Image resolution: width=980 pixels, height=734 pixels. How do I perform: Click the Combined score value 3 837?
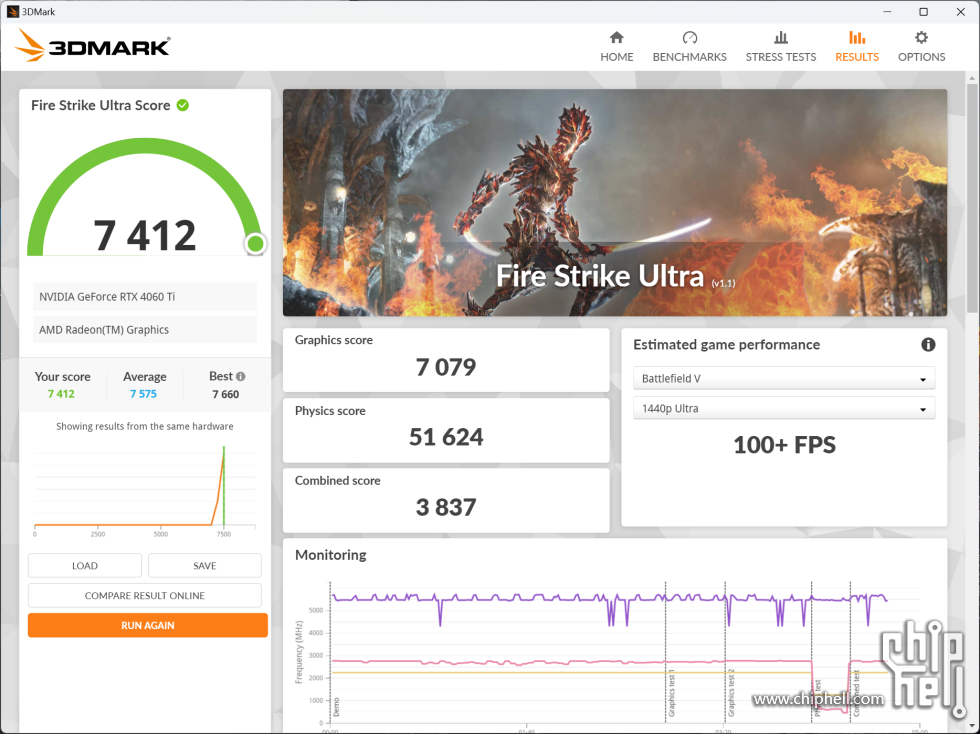[446, 507]
